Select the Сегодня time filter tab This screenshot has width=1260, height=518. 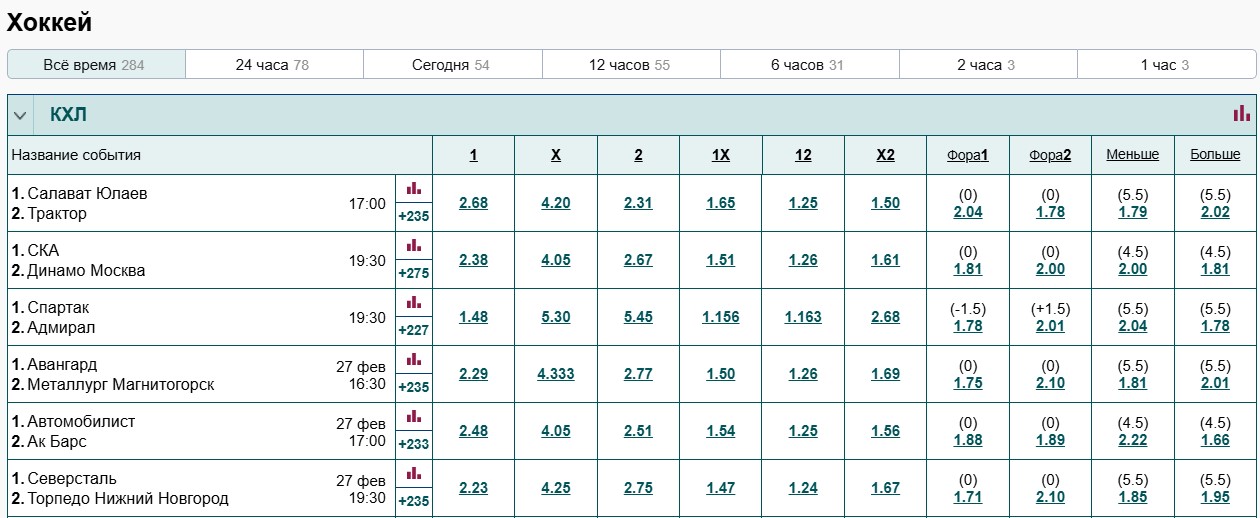451,65
